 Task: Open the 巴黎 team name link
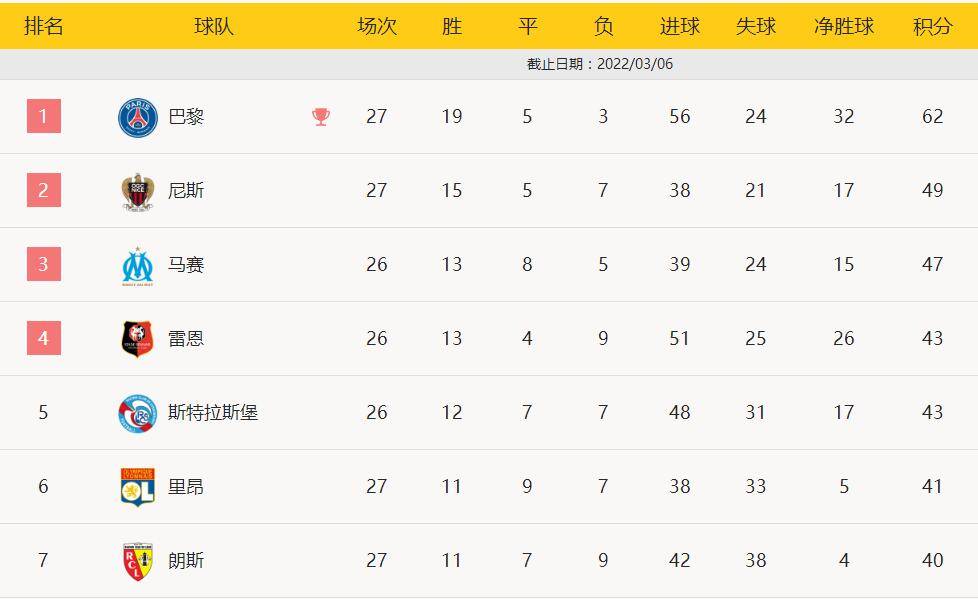coord(186,117)
